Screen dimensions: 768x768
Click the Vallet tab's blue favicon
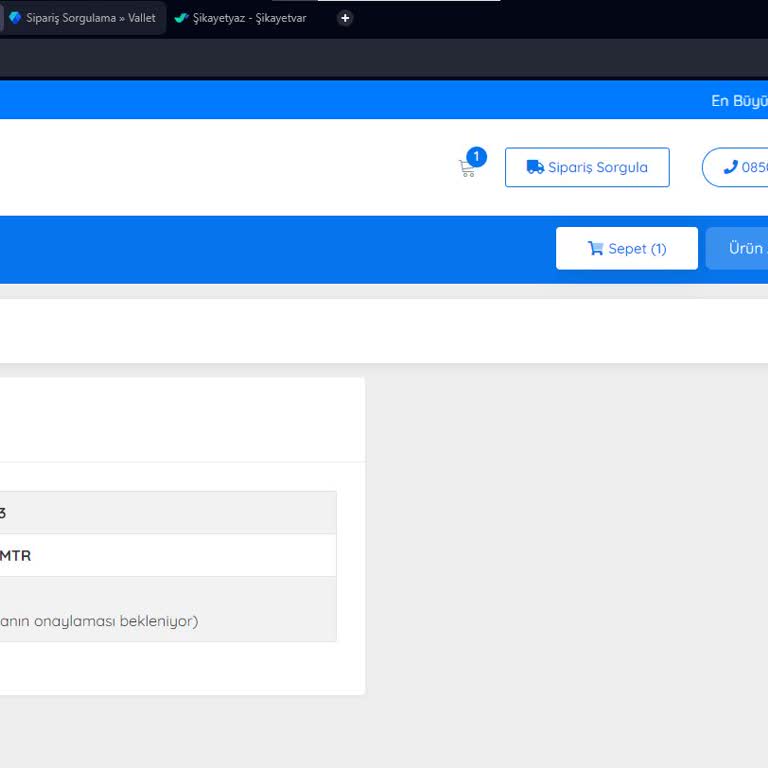pyautogui.click(x=15, y=18)
